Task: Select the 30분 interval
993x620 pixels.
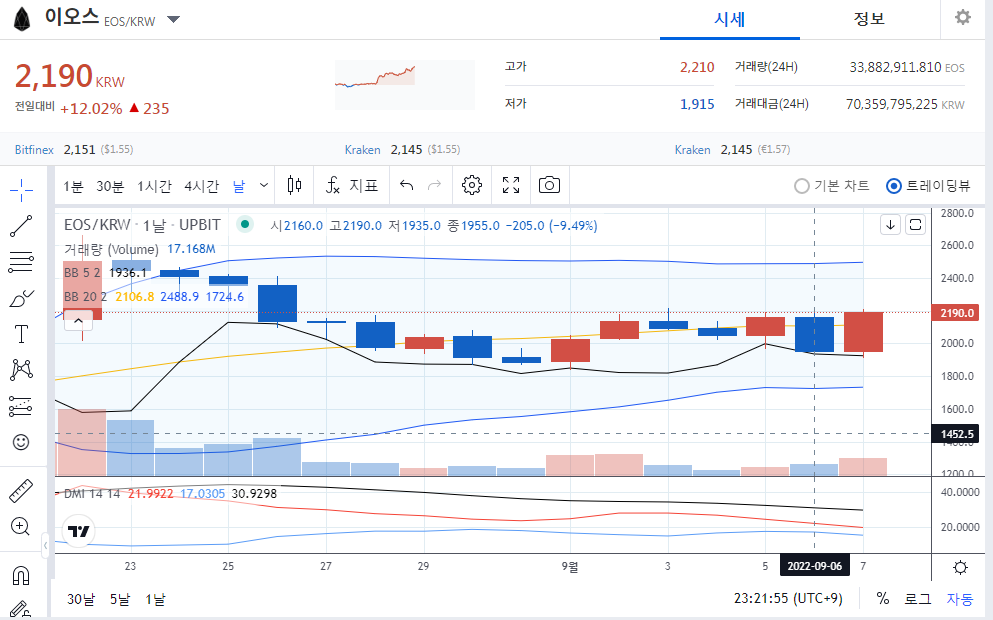Action: (110, 186)
